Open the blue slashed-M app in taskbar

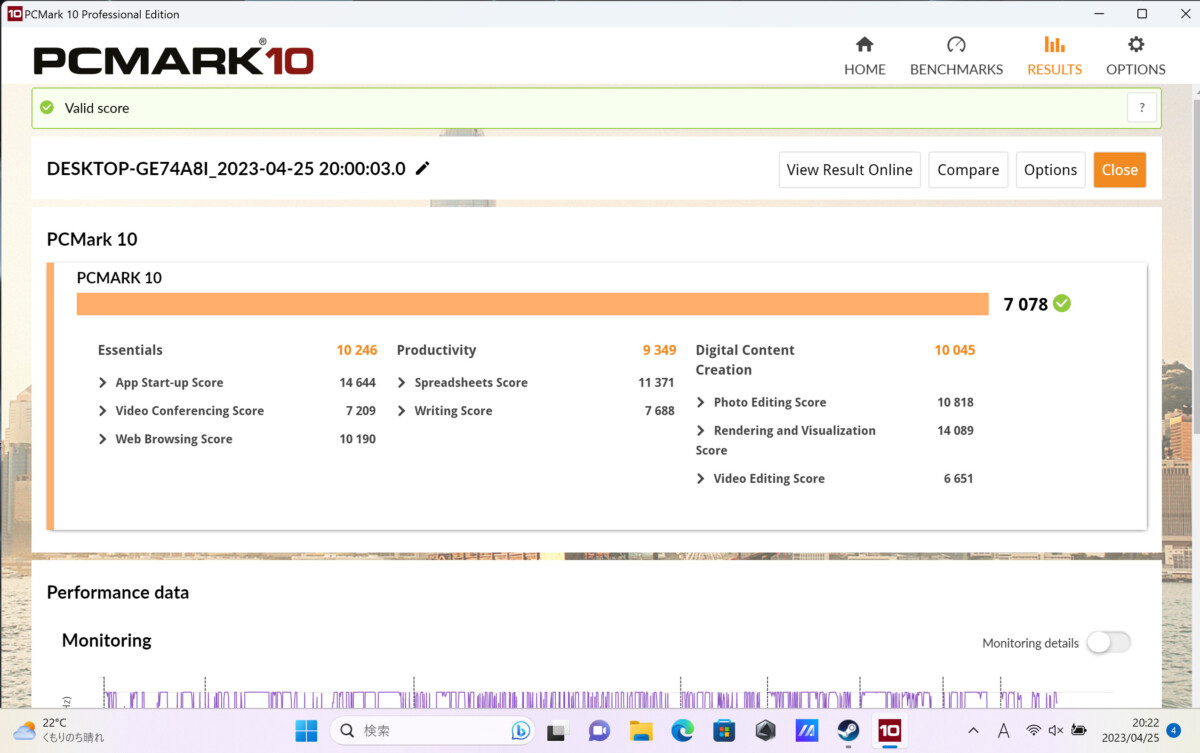(807, 731)
